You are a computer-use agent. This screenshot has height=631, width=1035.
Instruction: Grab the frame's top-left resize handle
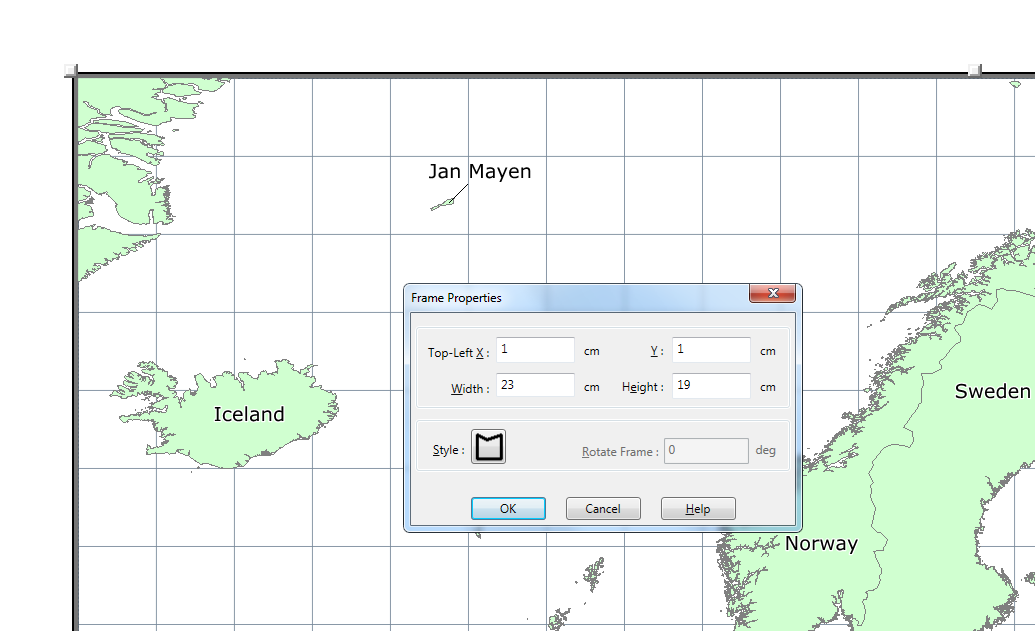pyautogui.click(x=71, y=71)
